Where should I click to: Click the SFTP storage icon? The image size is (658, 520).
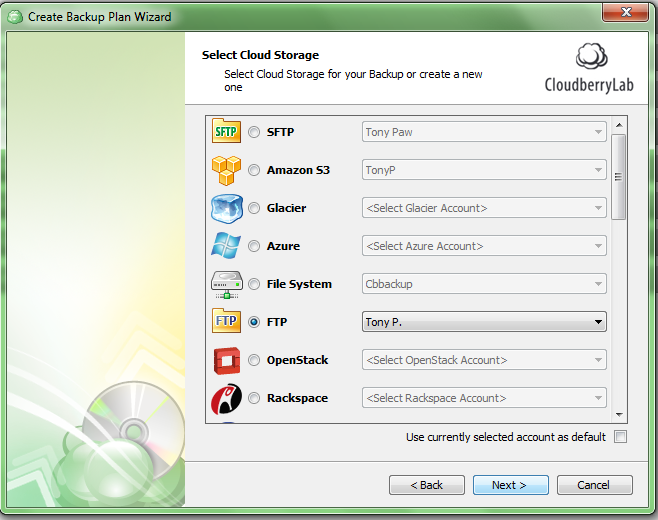pos(226,131)
